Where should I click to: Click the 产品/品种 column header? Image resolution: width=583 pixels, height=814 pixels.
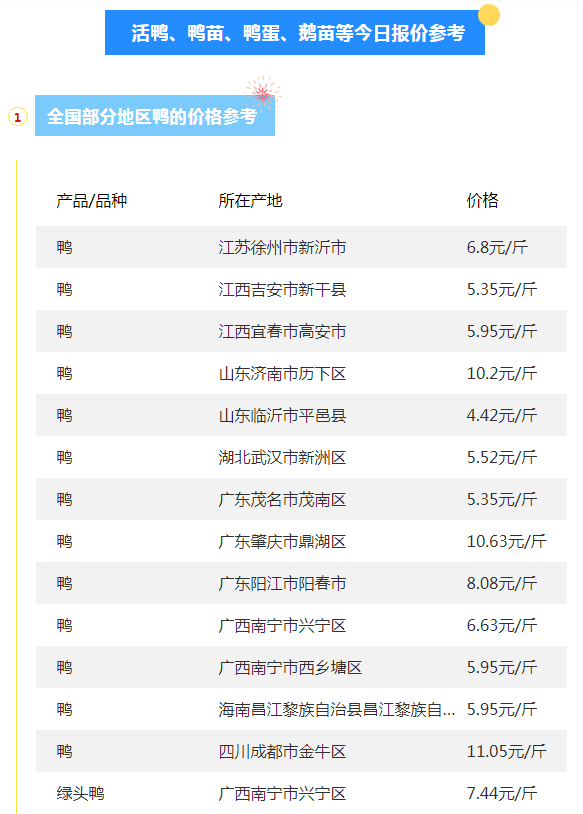point(91,200)
